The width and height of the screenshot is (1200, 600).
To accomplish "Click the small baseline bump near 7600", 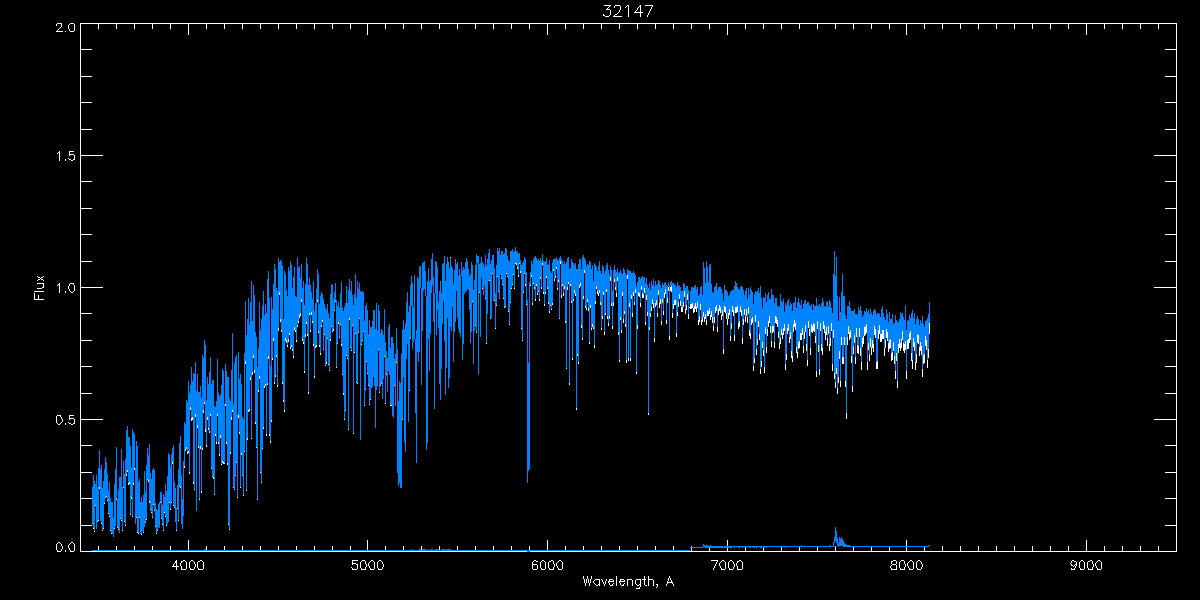I will point(836,533).
